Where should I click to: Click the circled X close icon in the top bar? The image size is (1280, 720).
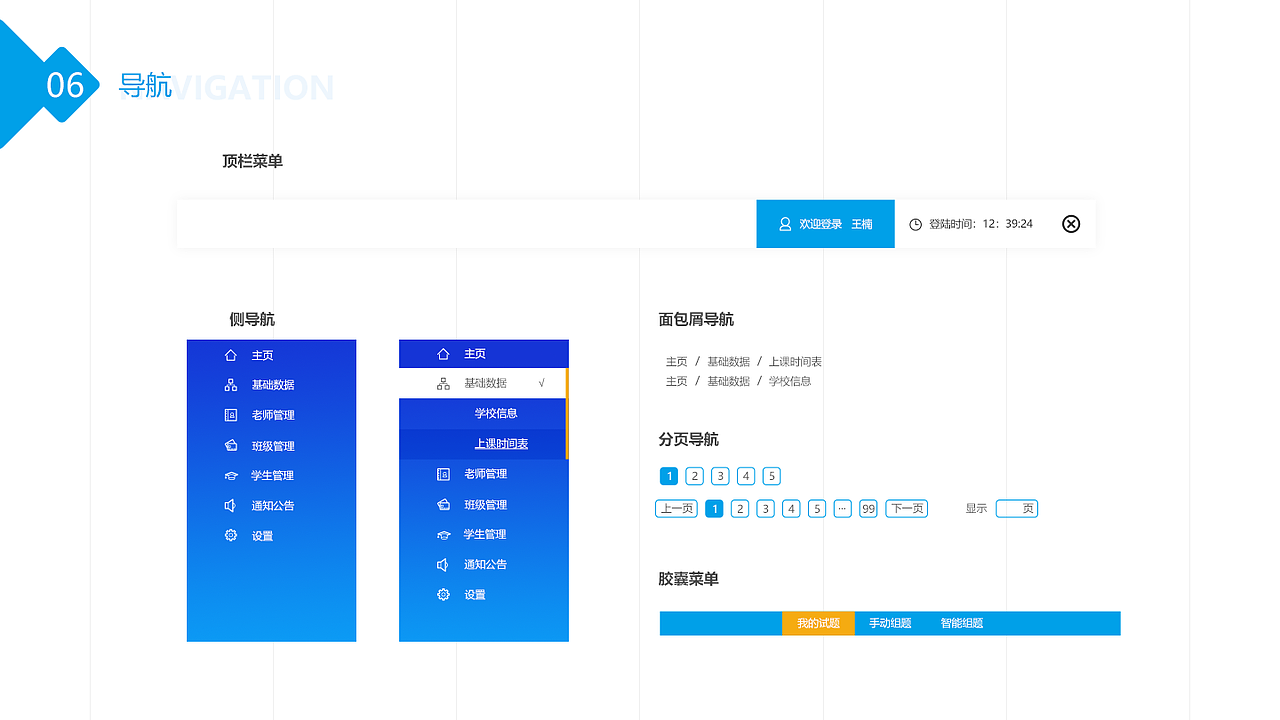[1071, 224]
